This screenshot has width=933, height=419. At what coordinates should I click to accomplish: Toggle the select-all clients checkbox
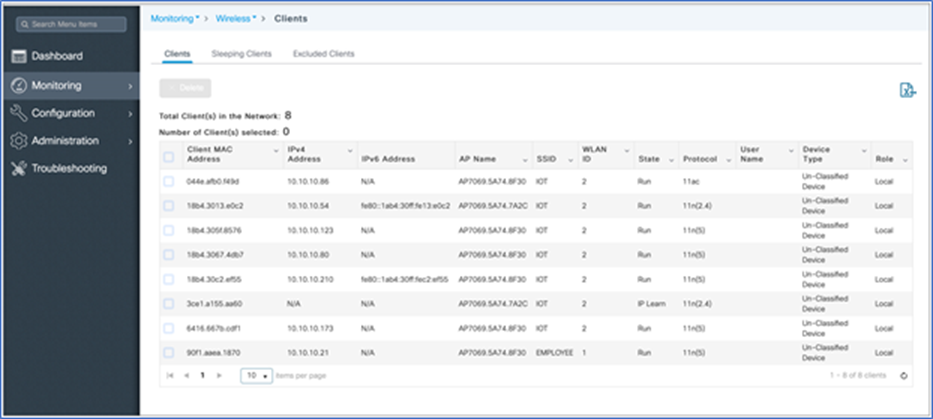click(169, 157)
